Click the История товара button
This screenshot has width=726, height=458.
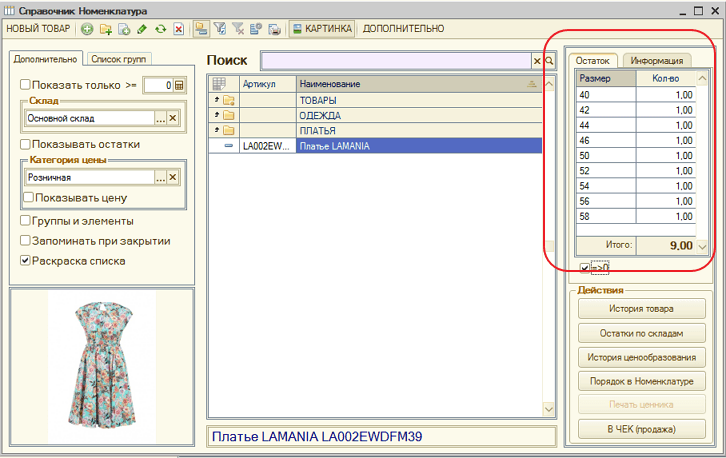coord(642,309)
